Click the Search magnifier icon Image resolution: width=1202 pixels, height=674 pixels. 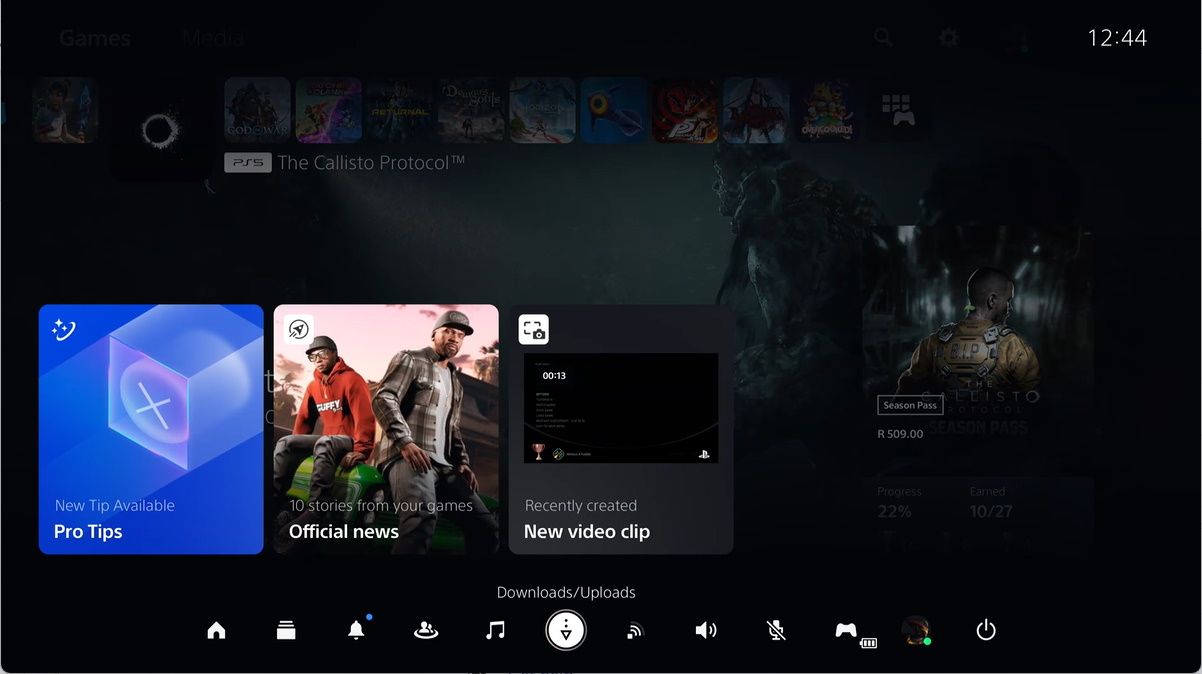pos(883,37)
